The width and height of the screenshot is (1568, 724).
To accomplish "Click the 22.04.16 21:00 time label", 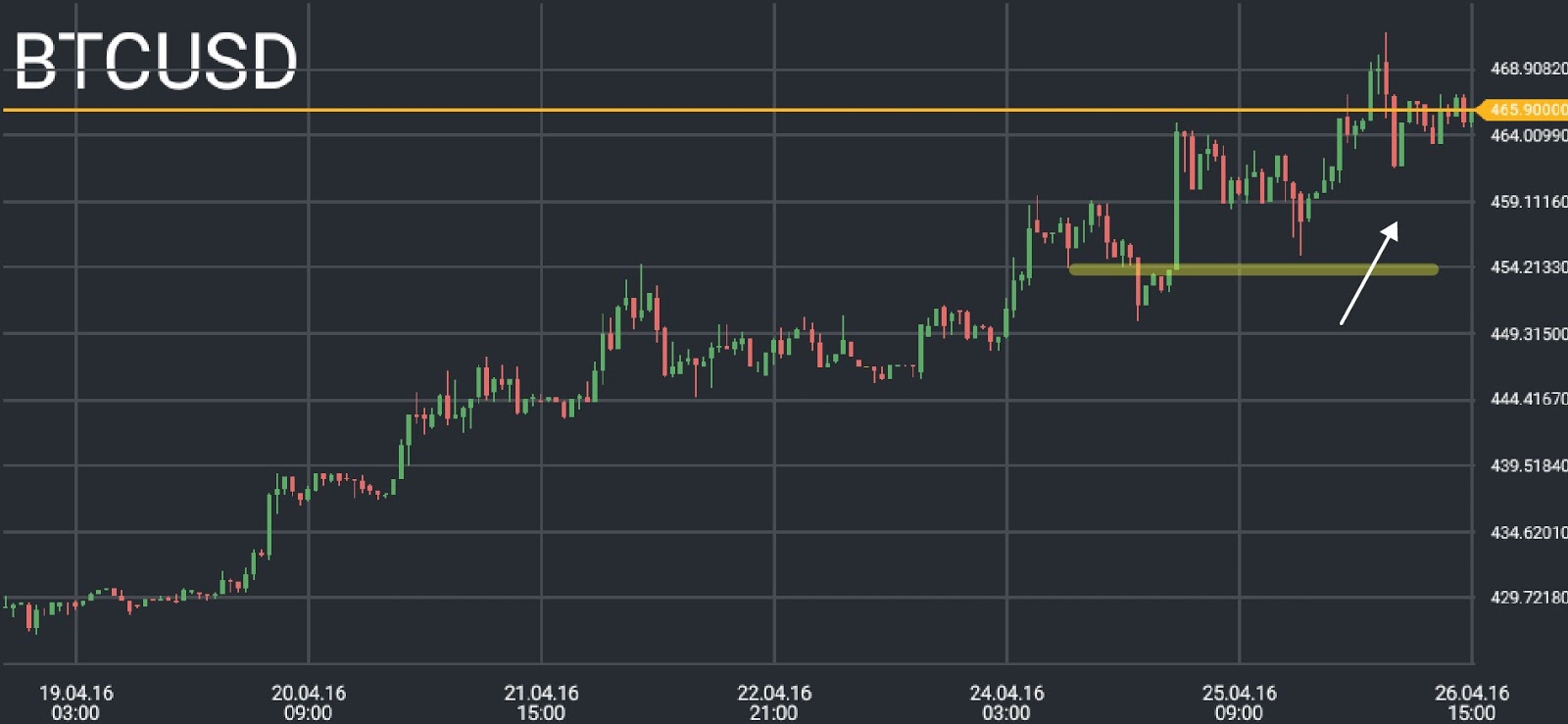I will click(774, 702).
